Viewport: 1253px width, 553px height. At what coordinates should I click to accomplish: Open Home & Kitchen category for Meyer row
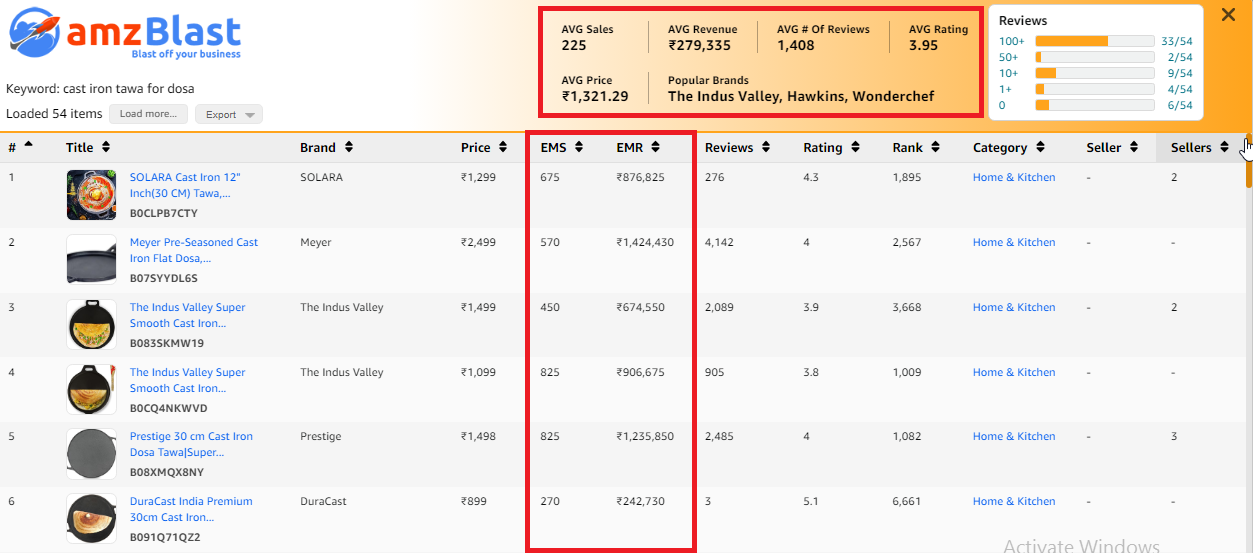(x=1014, y=242)
